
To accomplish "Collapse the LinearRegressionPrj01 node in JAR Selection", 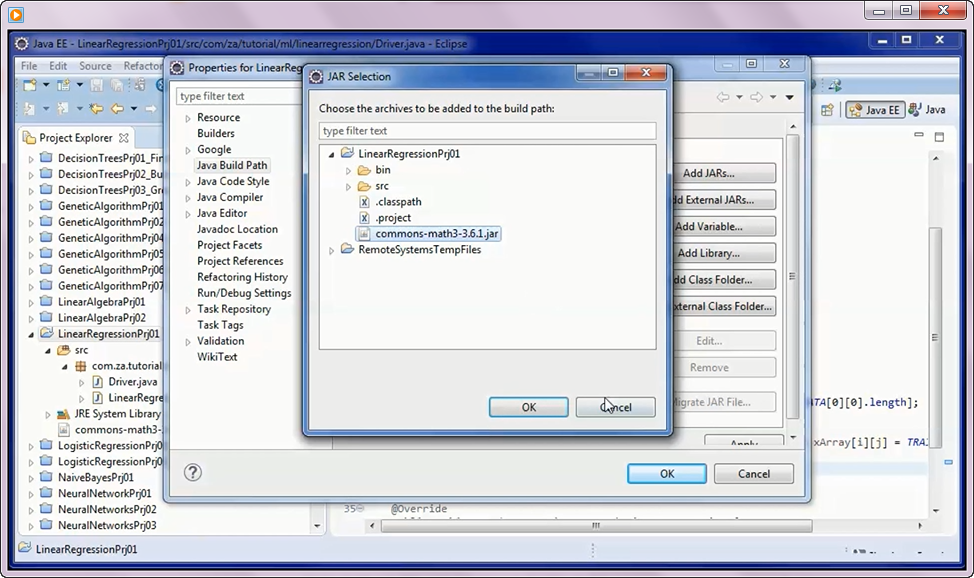I will coord(331,154).
